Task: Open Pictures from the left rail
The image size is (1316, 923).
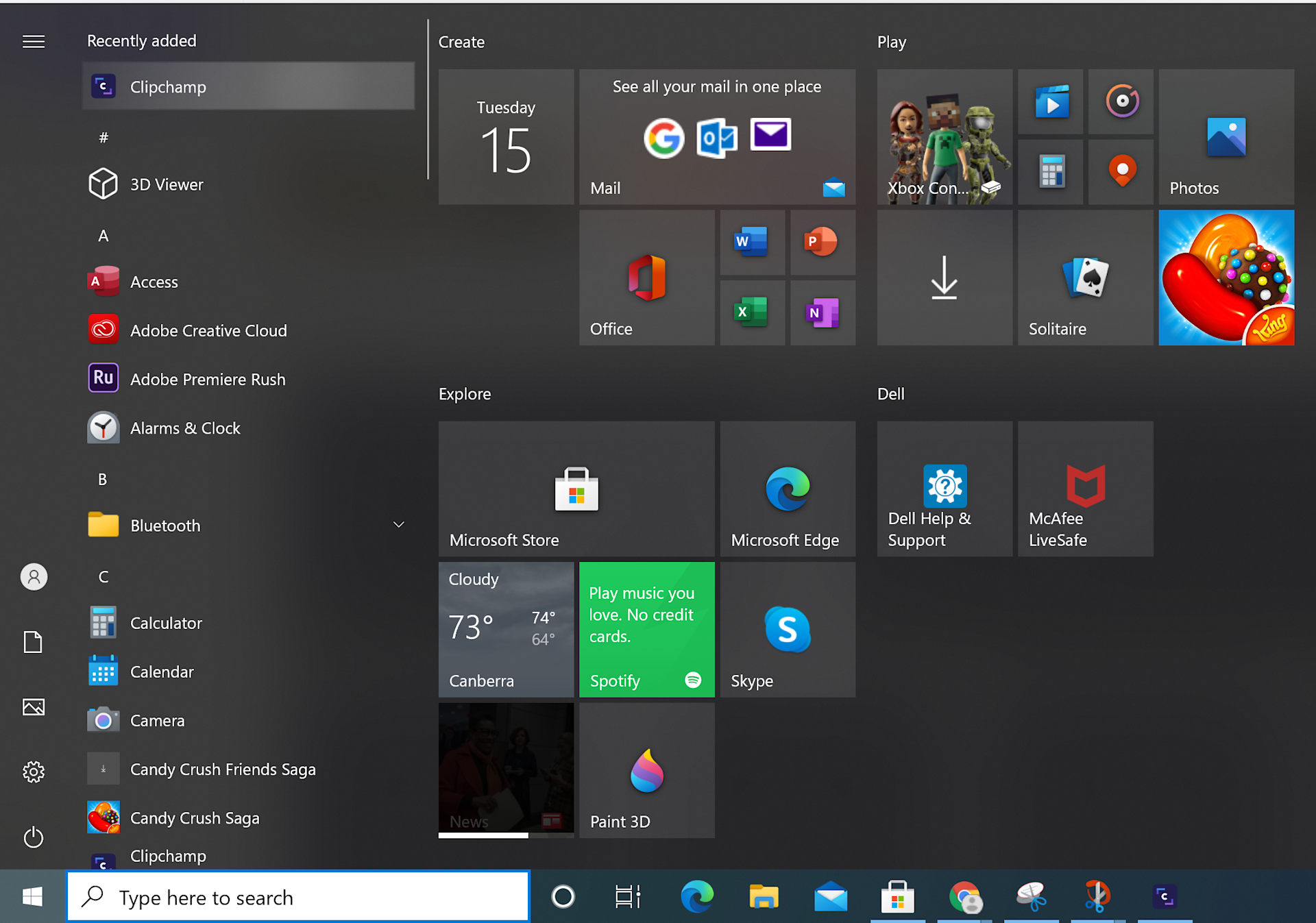Action: tap(34, 707)
